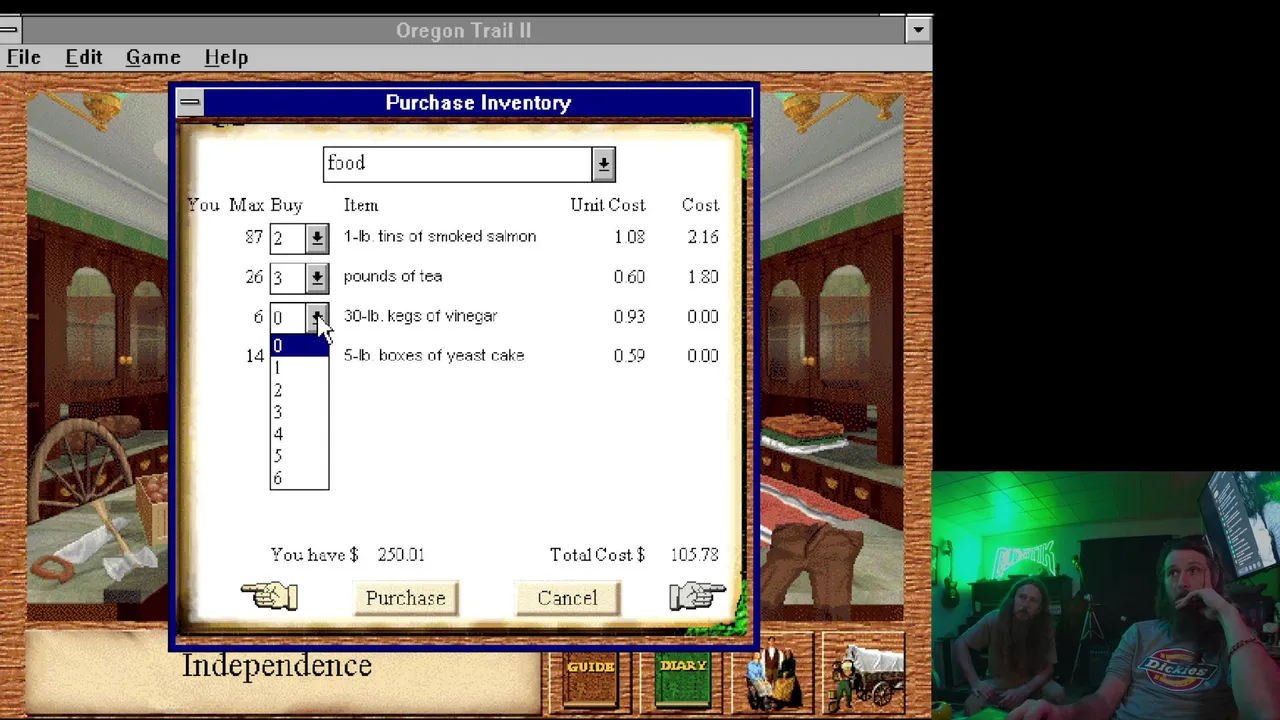Click the Unit Cost column header
Viewport: 1280px width, 720px height.
tap(608, 205)
